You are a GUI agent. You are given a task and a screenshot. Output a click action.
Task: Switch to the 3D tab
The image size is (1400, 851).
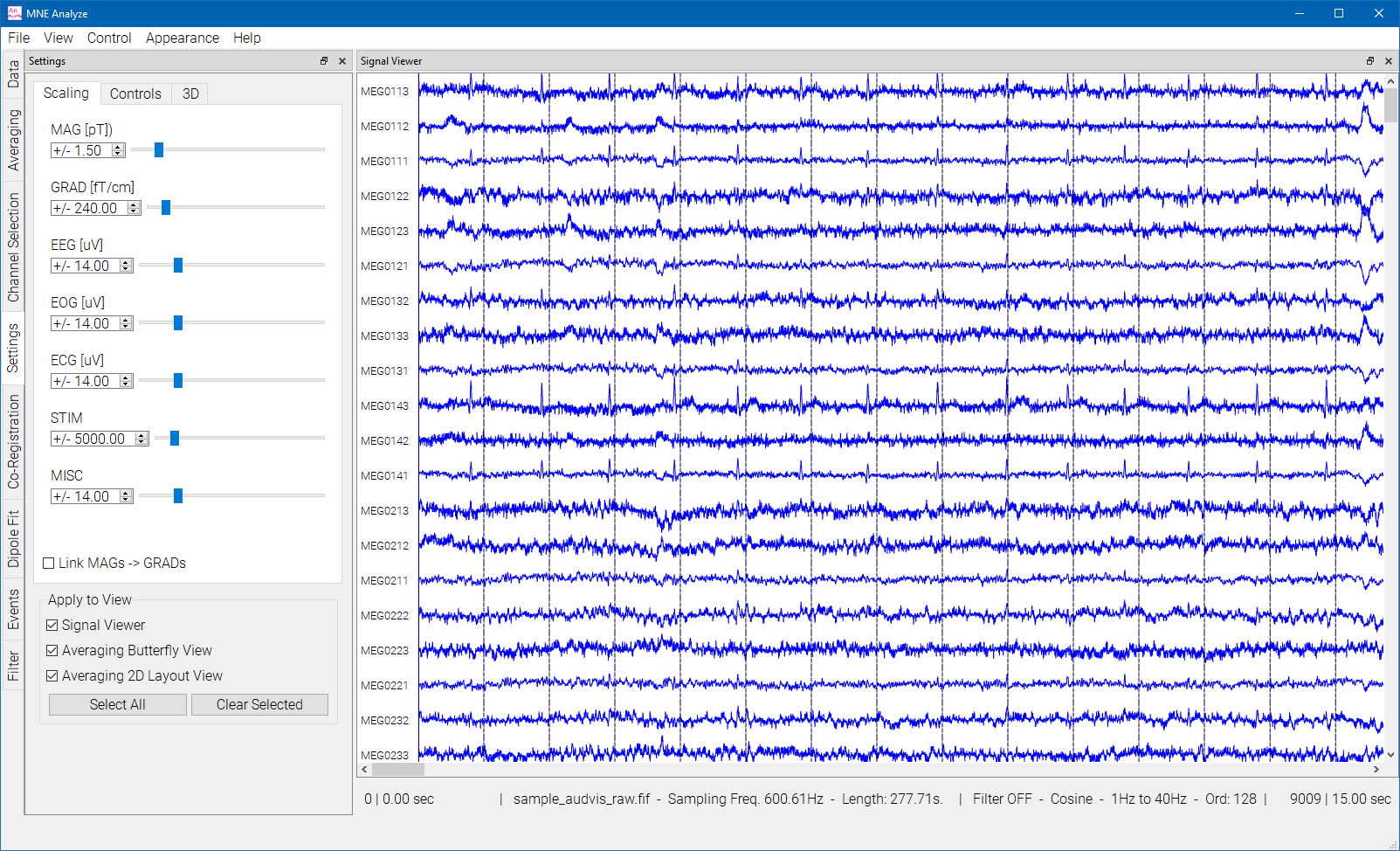click(x=191, y=93)
